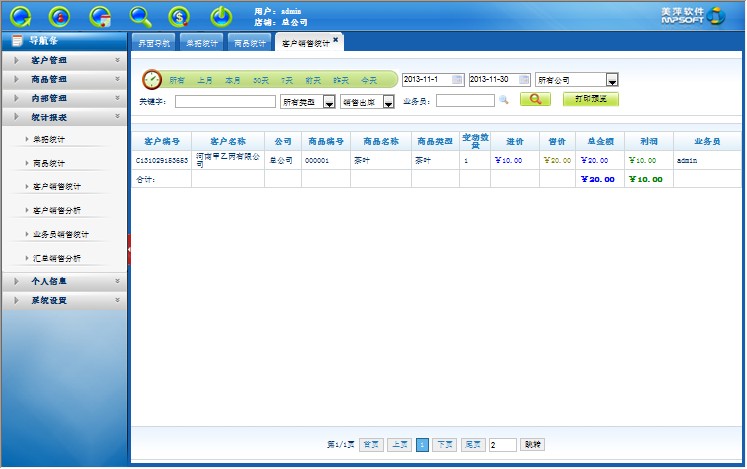Click the magnifier search icon in top toolbar

pos(141,16)
